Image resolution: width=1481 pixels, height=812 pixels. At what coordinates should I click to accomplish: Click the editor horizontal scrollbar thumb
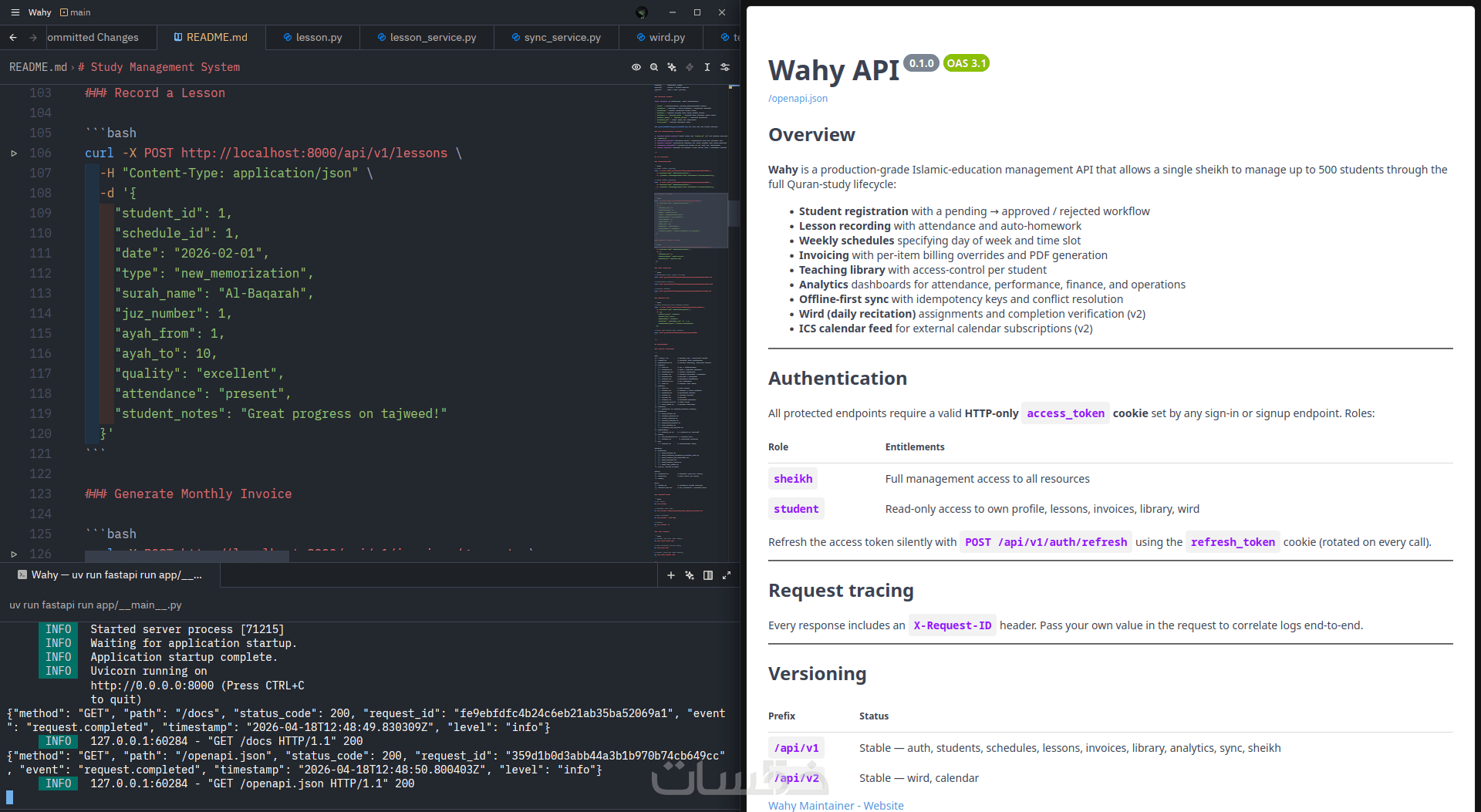[x=187, y=557]
